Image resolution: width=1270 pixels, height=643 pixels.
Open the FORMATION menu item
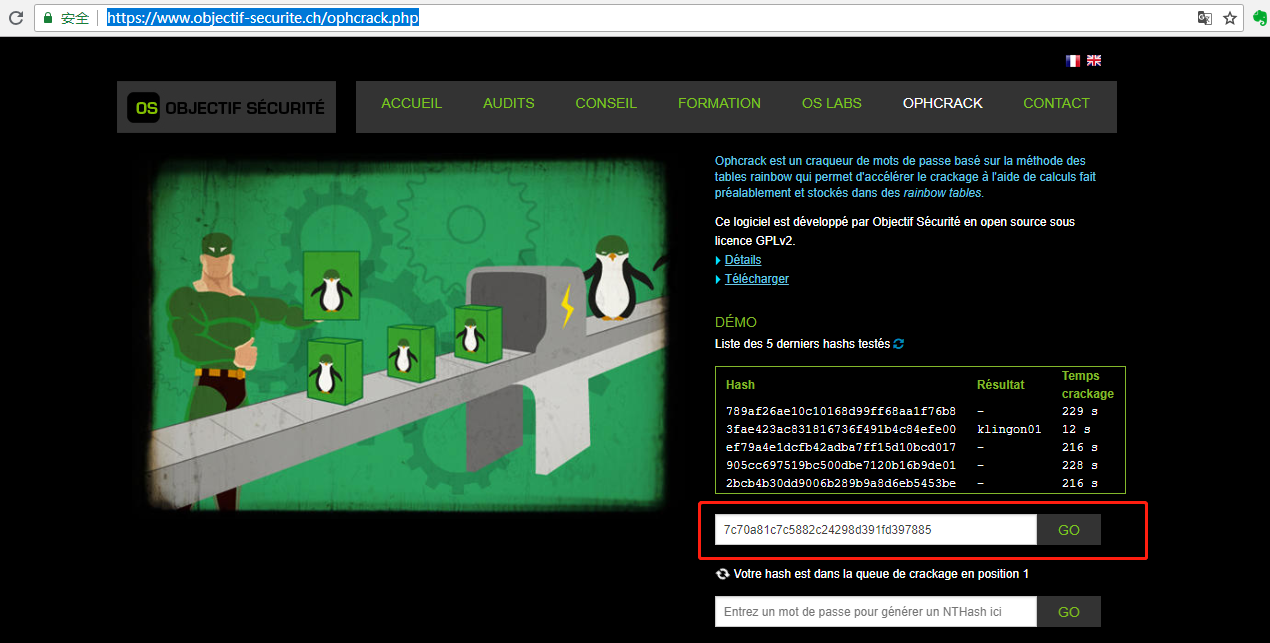click(x=719, y=103)
